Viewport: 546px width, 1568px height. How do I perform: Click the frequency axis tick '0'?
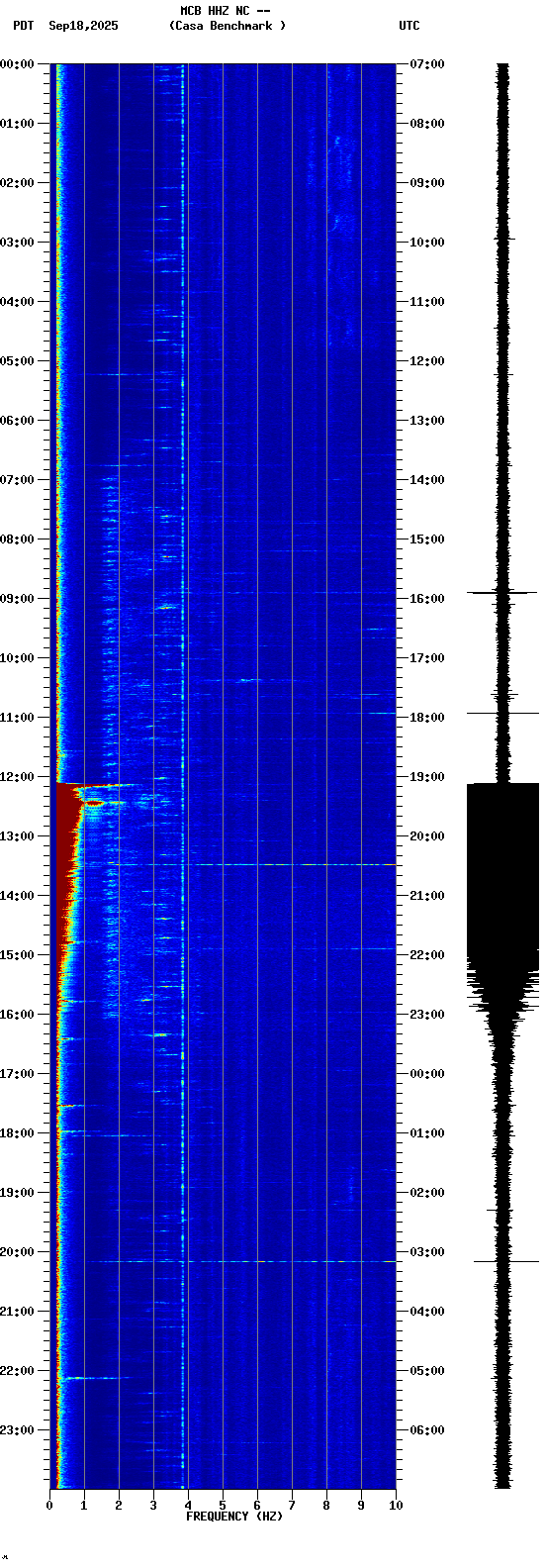(49, 1506)
